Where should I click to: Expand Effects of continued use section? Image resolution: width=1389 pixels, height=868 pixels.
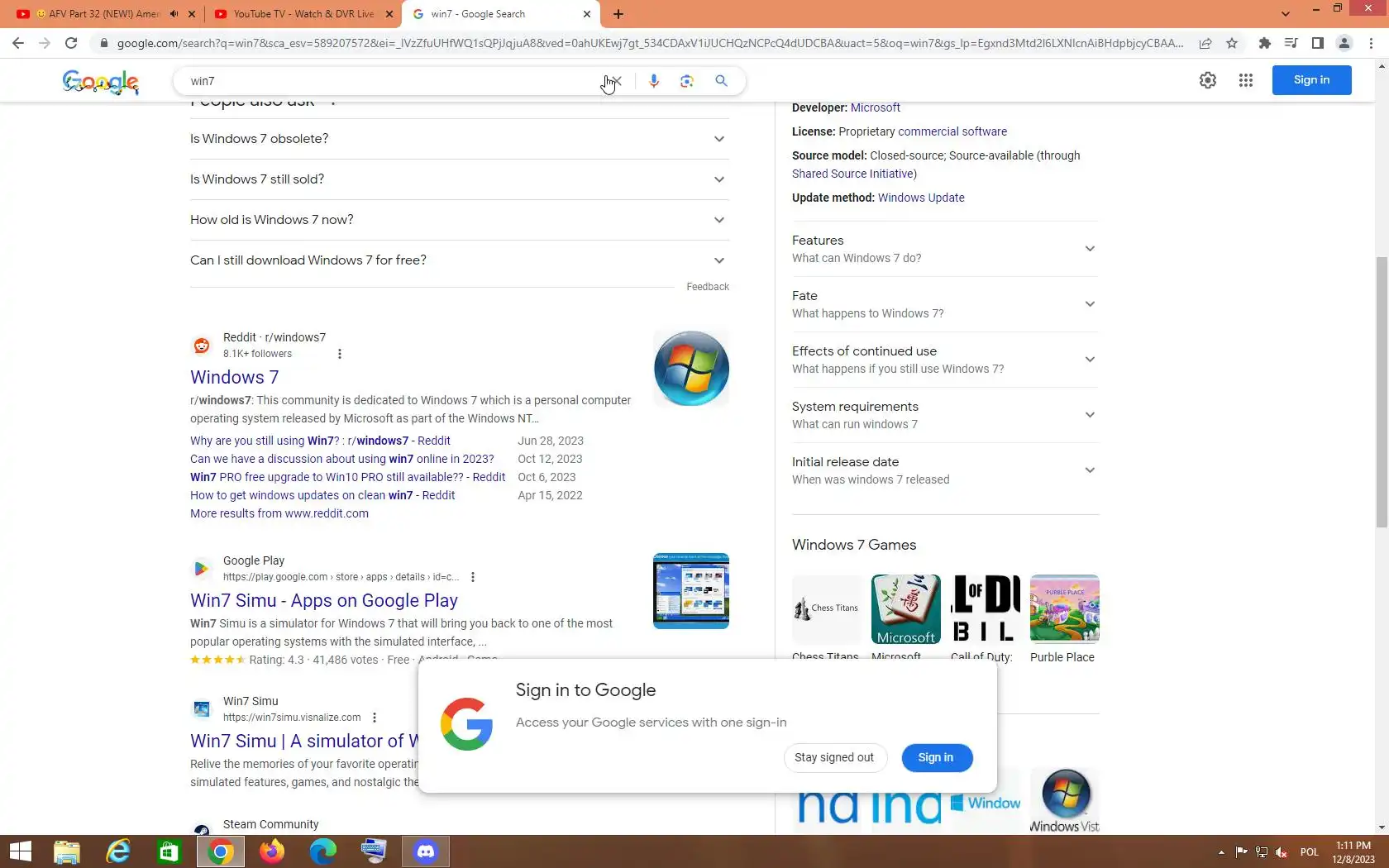pos(945,360)
